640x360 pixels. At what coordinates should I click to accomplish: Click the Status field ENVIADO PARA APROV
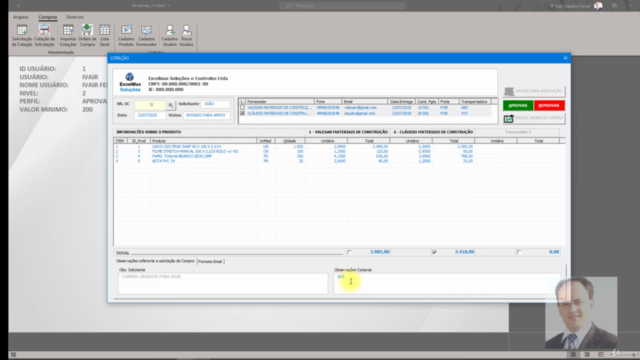(x=207, y=116)
